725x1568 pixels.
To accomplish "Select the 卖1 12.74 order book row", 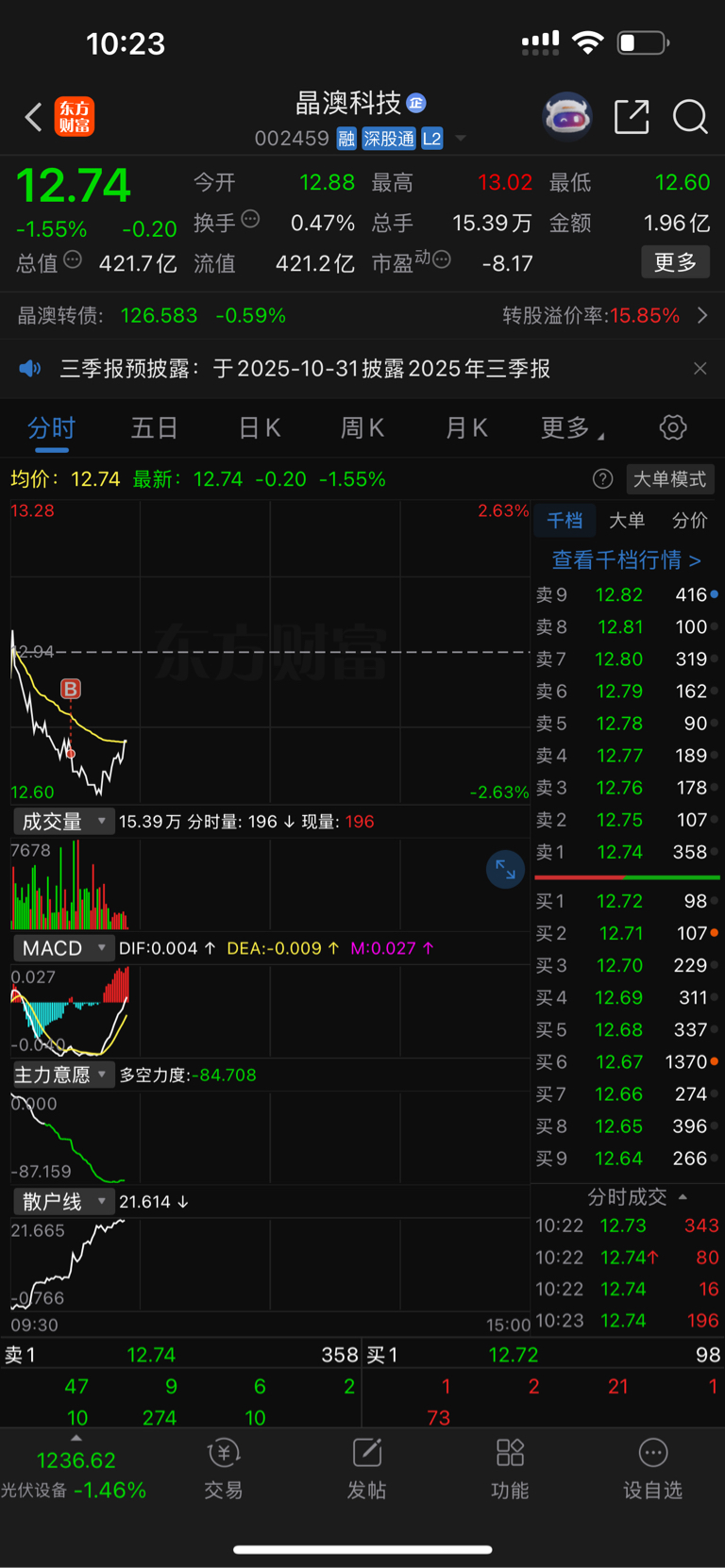I will (x=627, y=852).
